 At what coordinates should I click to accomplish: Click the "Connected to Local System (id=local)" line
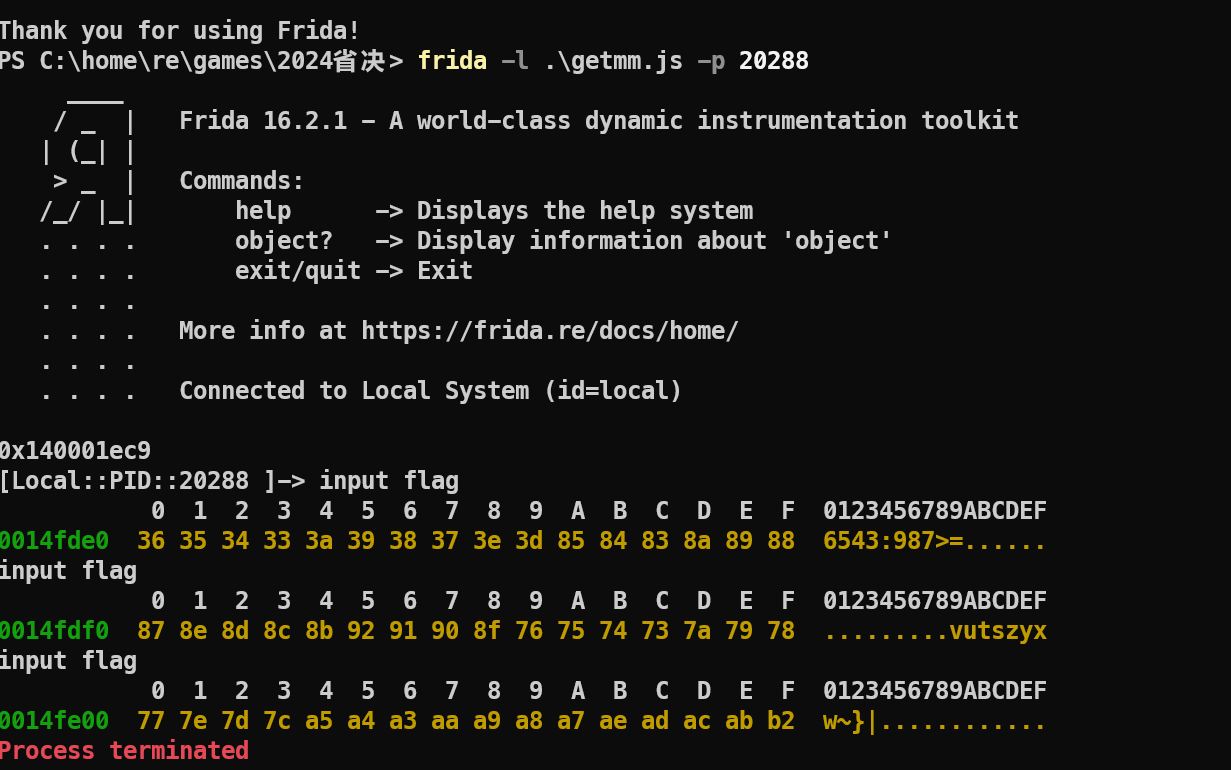point(430,391)
